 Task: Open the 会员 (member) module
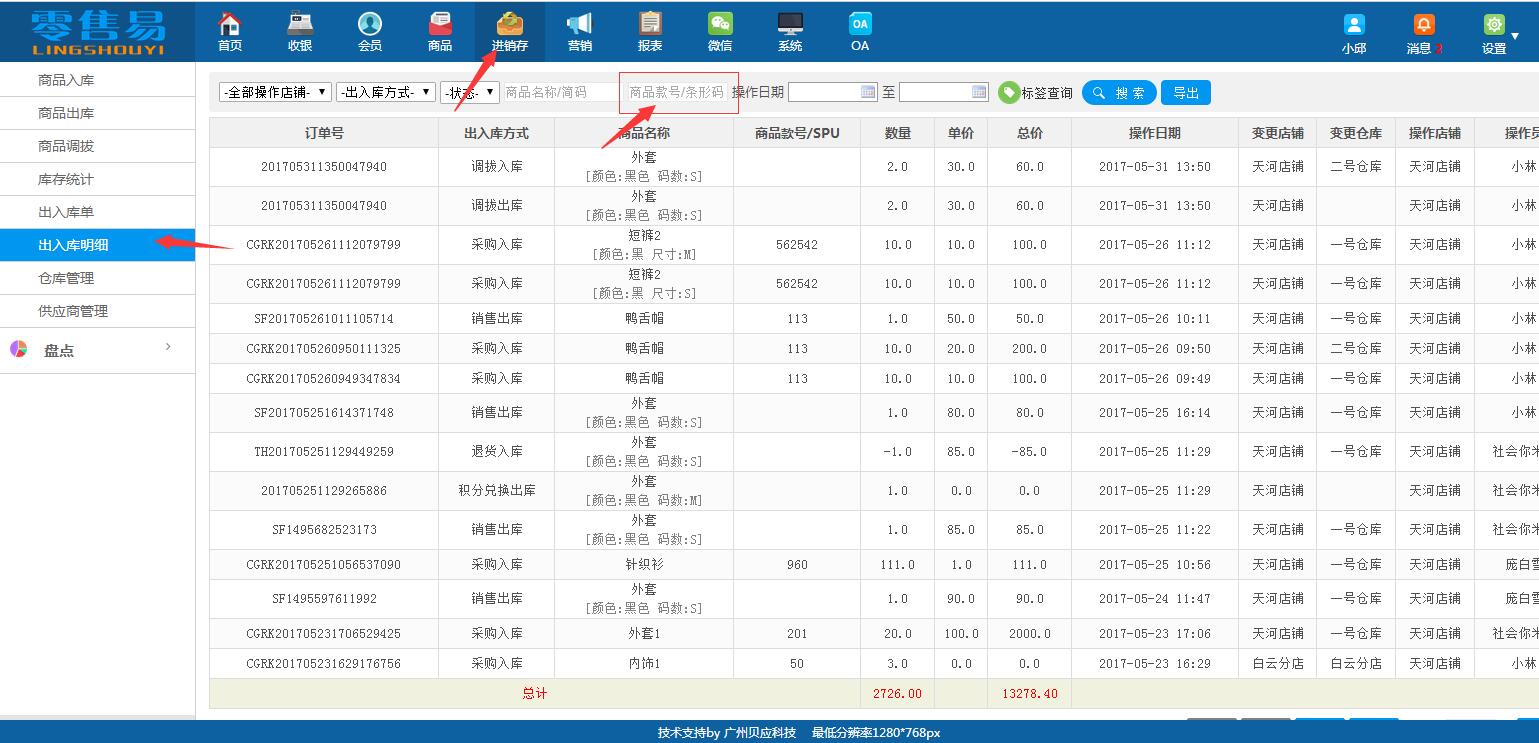tap(369, 30)
